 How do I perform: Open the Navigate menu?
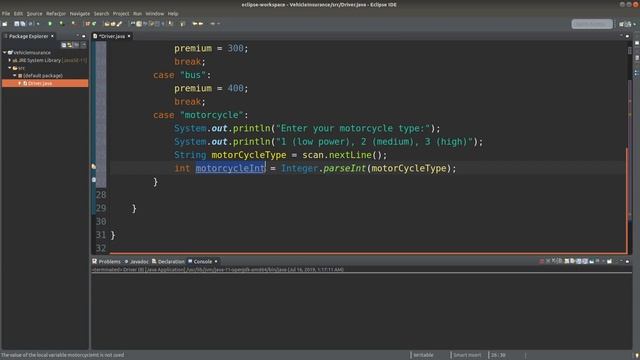[80, 13]
